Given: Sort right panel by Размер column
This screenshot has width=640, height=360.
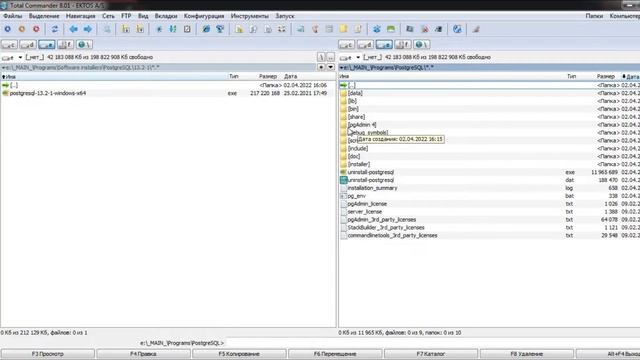Looking at the screenshot, I should point(605,76).
